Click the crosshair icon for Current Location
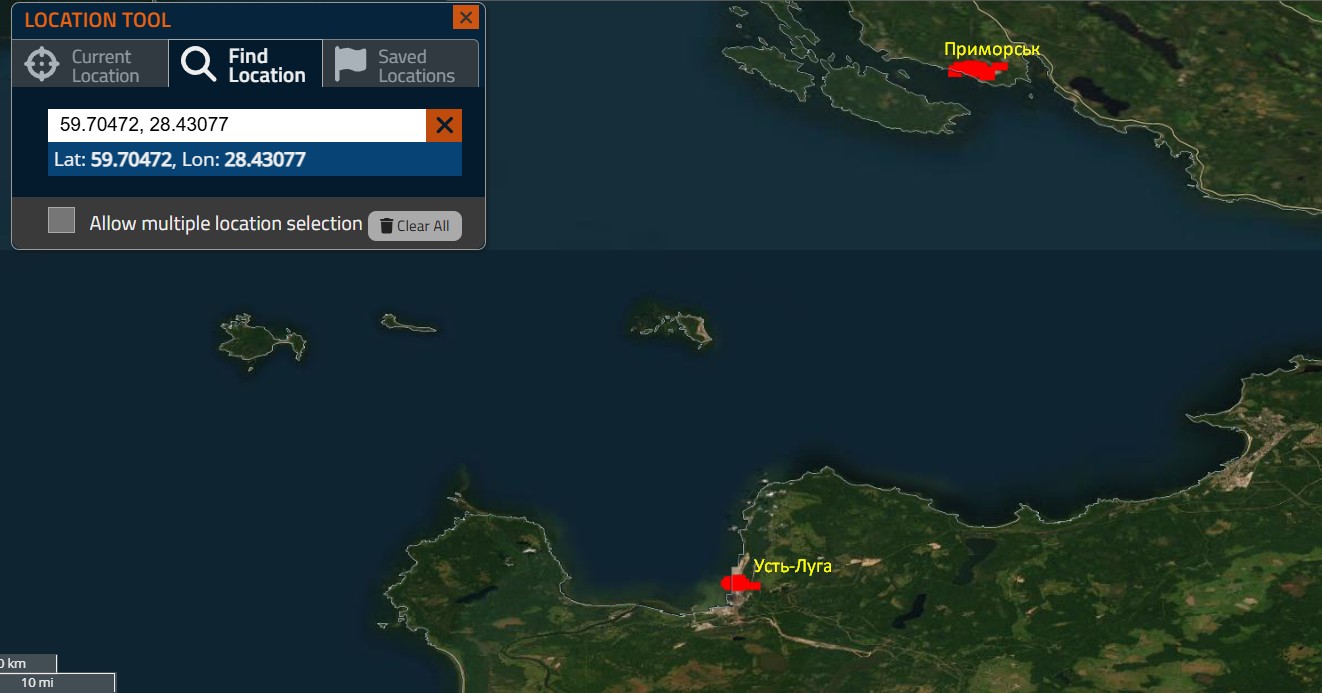The image size is (1322, 693). click(42, 65)
